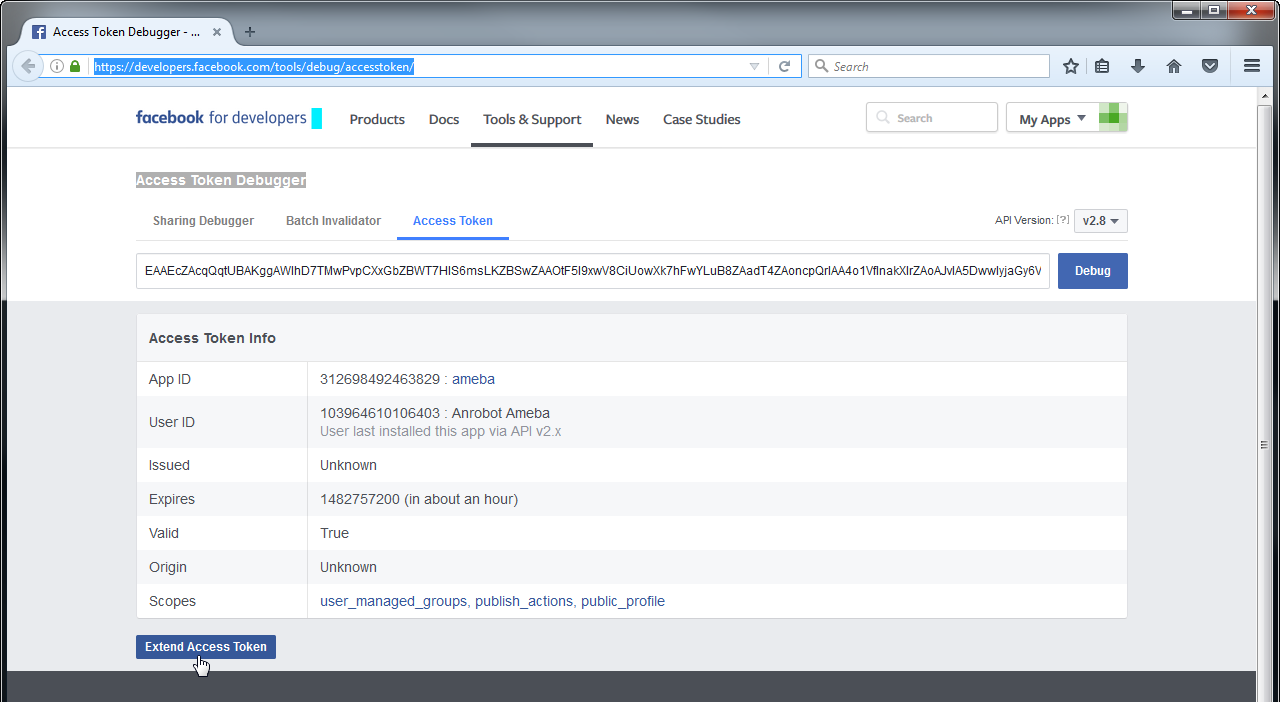Image resolution: width=1280 pixels, height=702 pixels.
Task: Click the green secure padlock icon
Action: pos(75,66)
